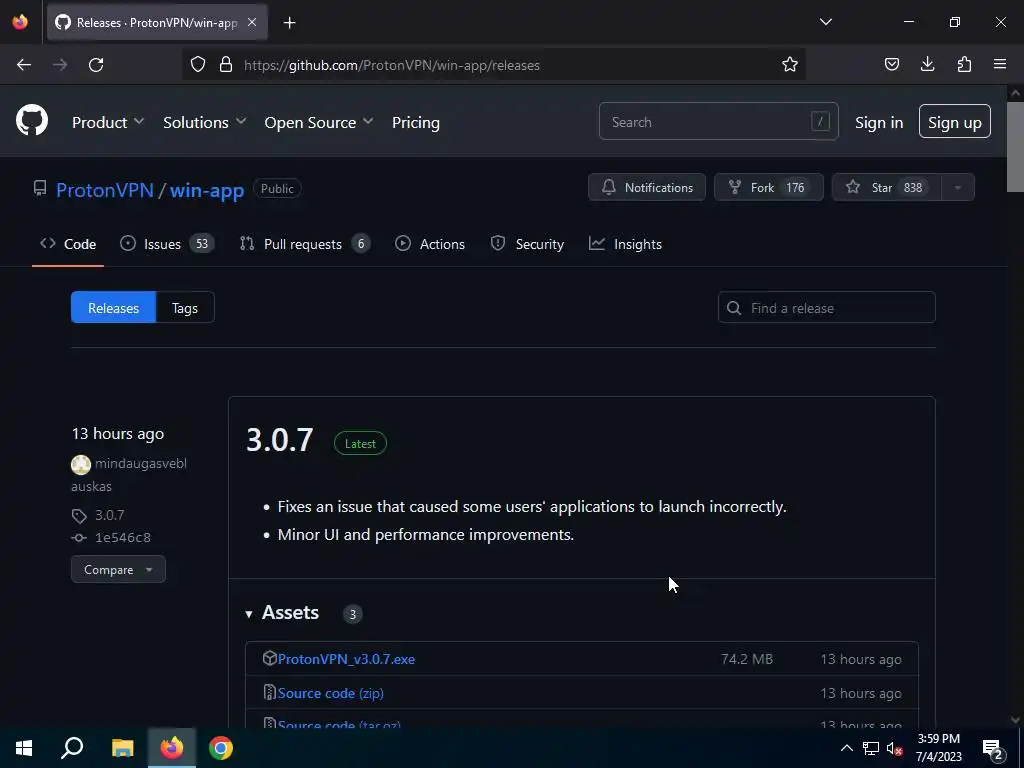
Task: Open the Firefox downloads panel
Action: click(x=927, y=64)
